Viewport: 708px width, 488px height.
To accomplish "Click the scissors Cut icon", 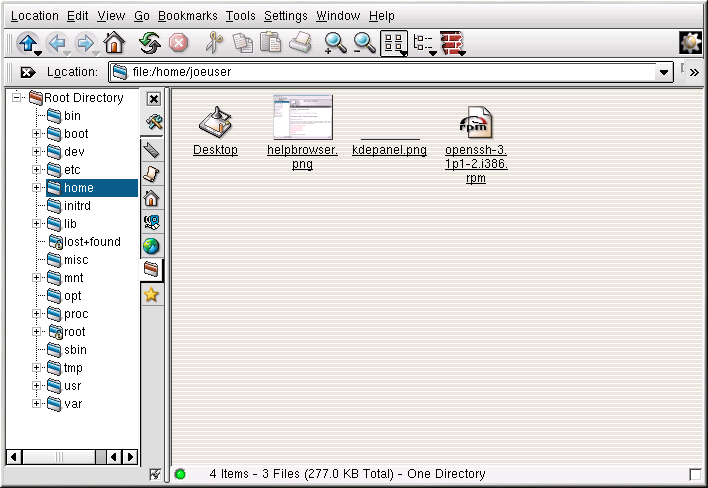I will [x=213, y=43].
